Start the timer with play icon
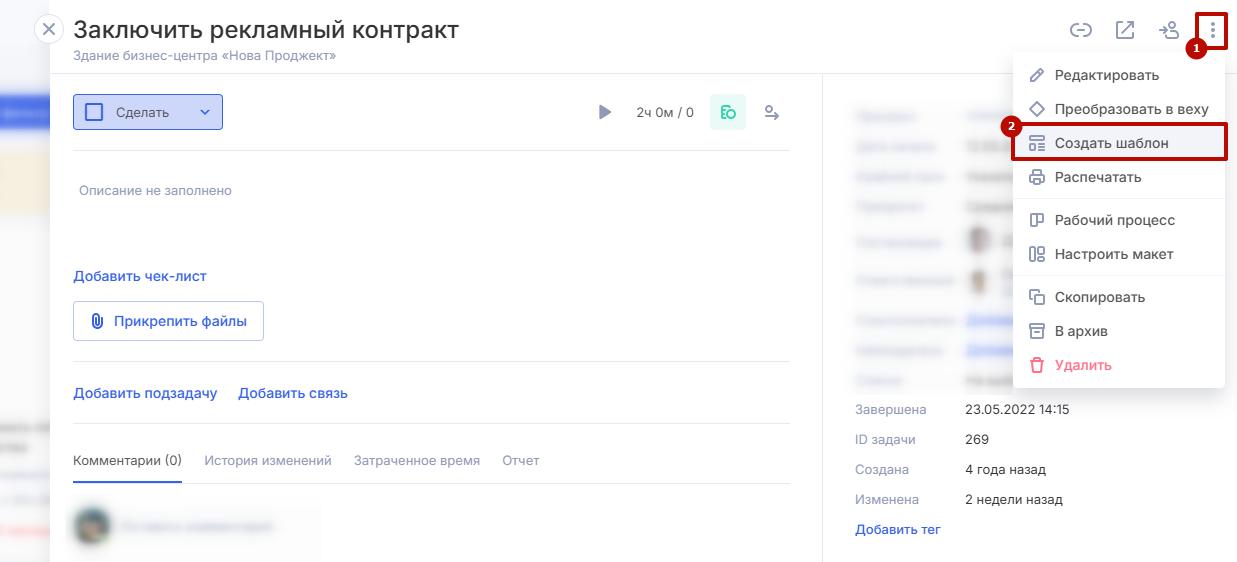The image size is (1237, 562). pyautogui.click(x=604, y=112)
